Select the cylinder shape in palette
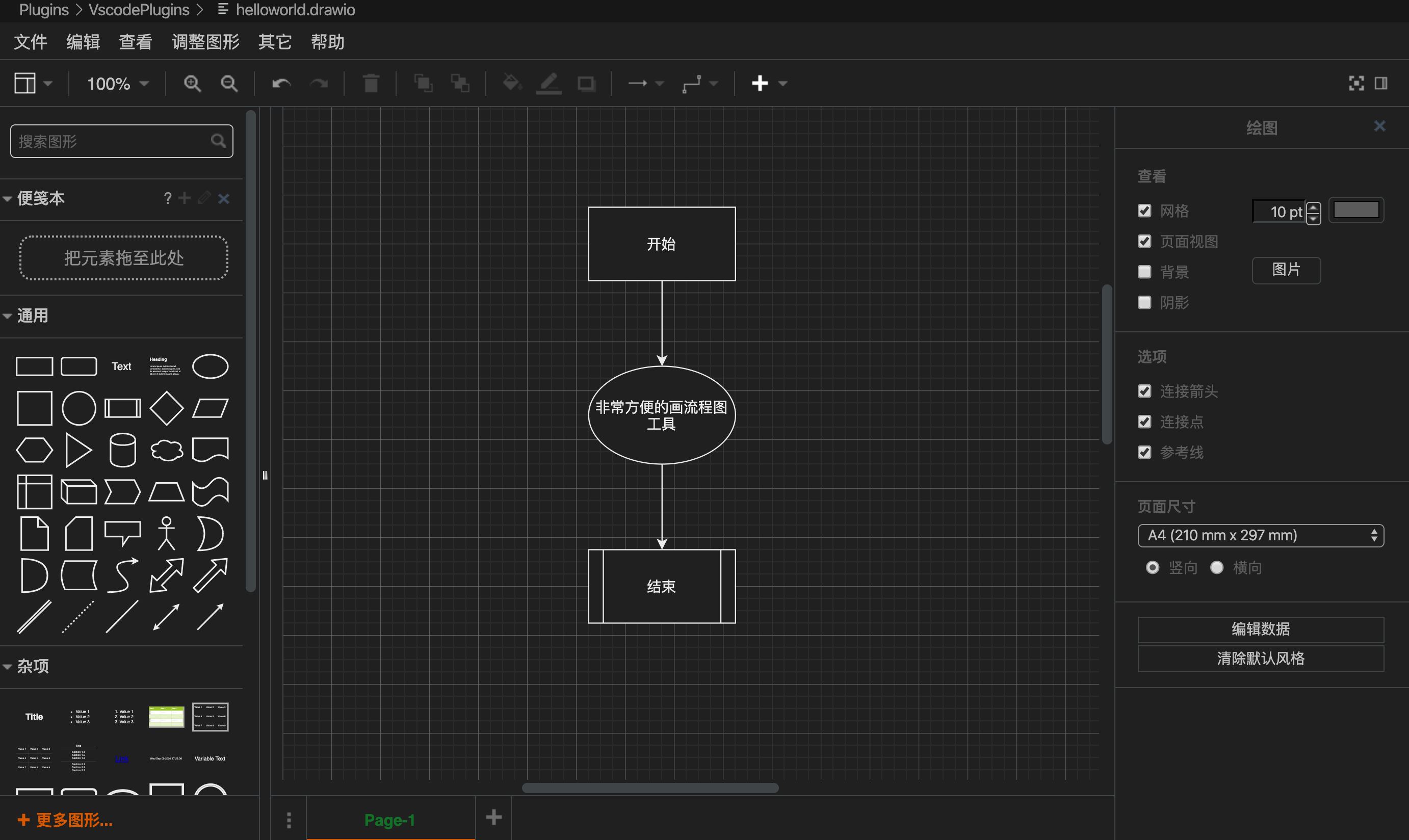Image resolution: width=1409 pixels, height=840 pixels. pos(122,450)
